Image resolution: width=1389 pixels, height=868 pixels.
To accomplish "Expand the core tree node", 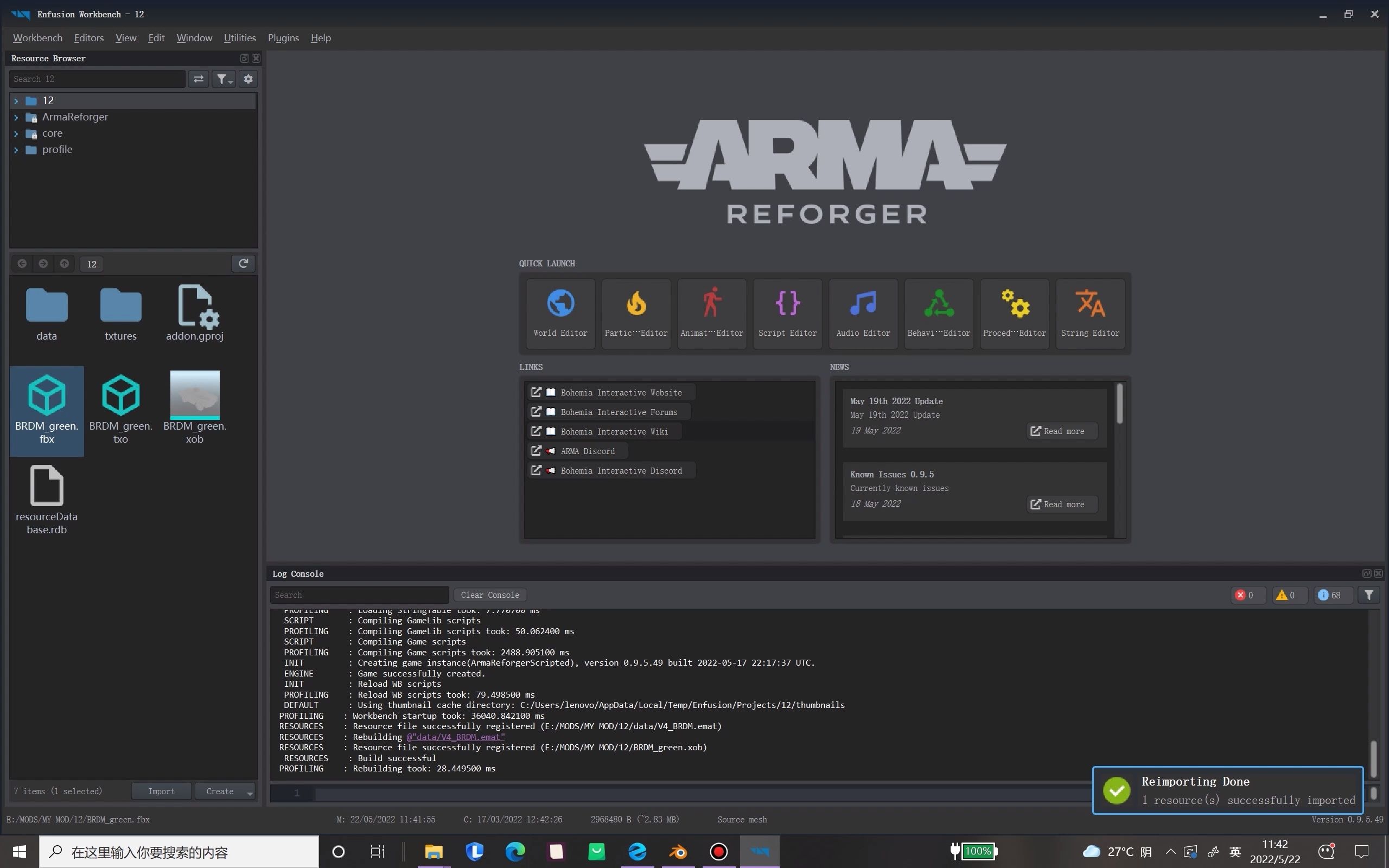I will tap(16, 133).
